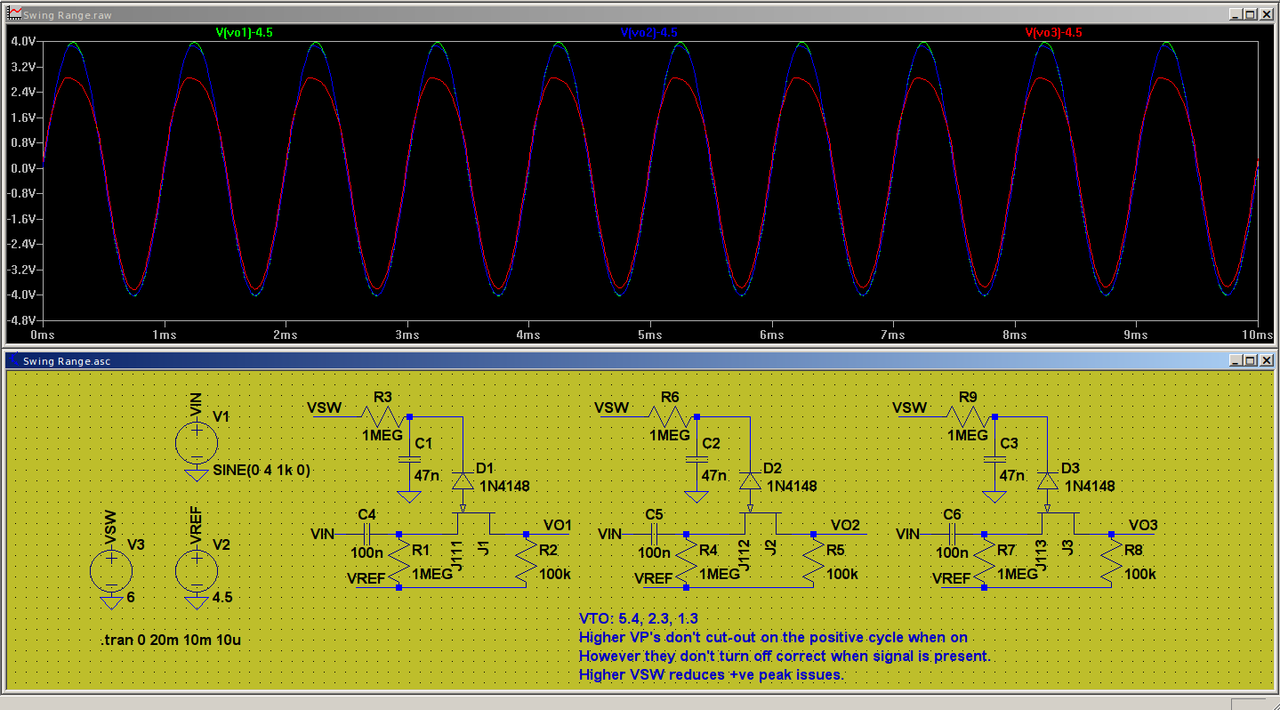This screenshot has width=1280, height=710.
Task: Click the .tran 0 20m 10m 10u directive
Action: [x=171, y=639]
